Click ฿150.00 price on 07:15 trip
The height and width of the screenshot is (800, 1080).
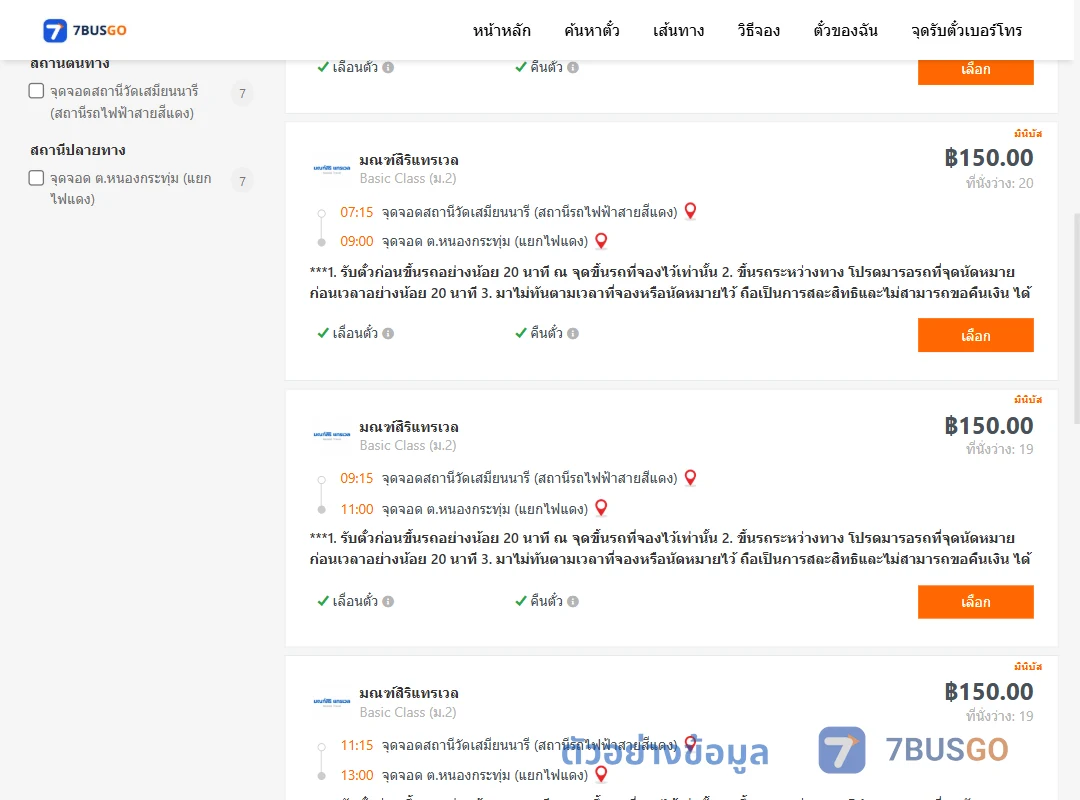[x=988, y=158]
